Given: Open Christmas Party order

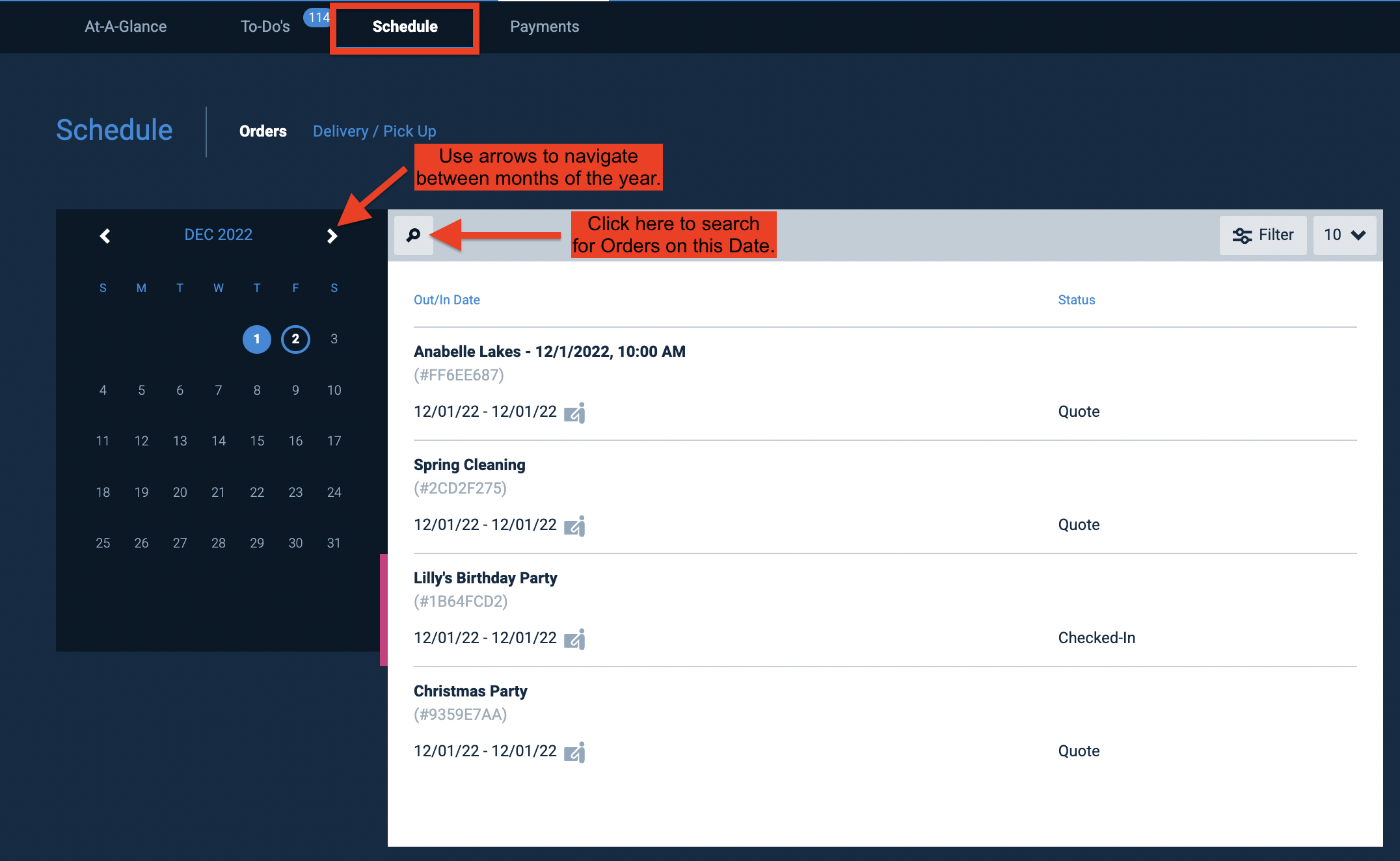Looking at the screenshot, I should pos(470,691).
